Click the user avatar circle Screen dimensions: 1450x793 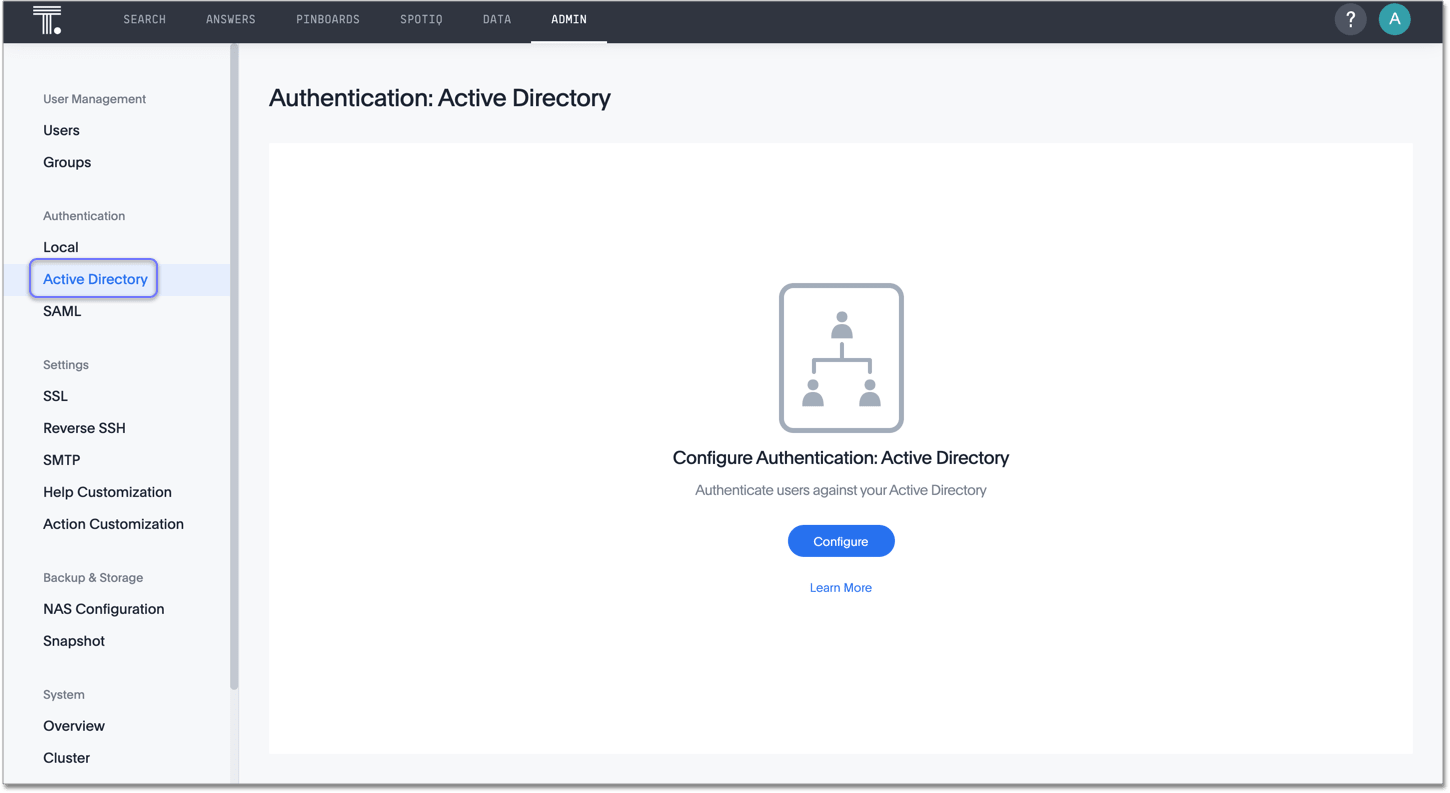click(x=1395, y=19)
